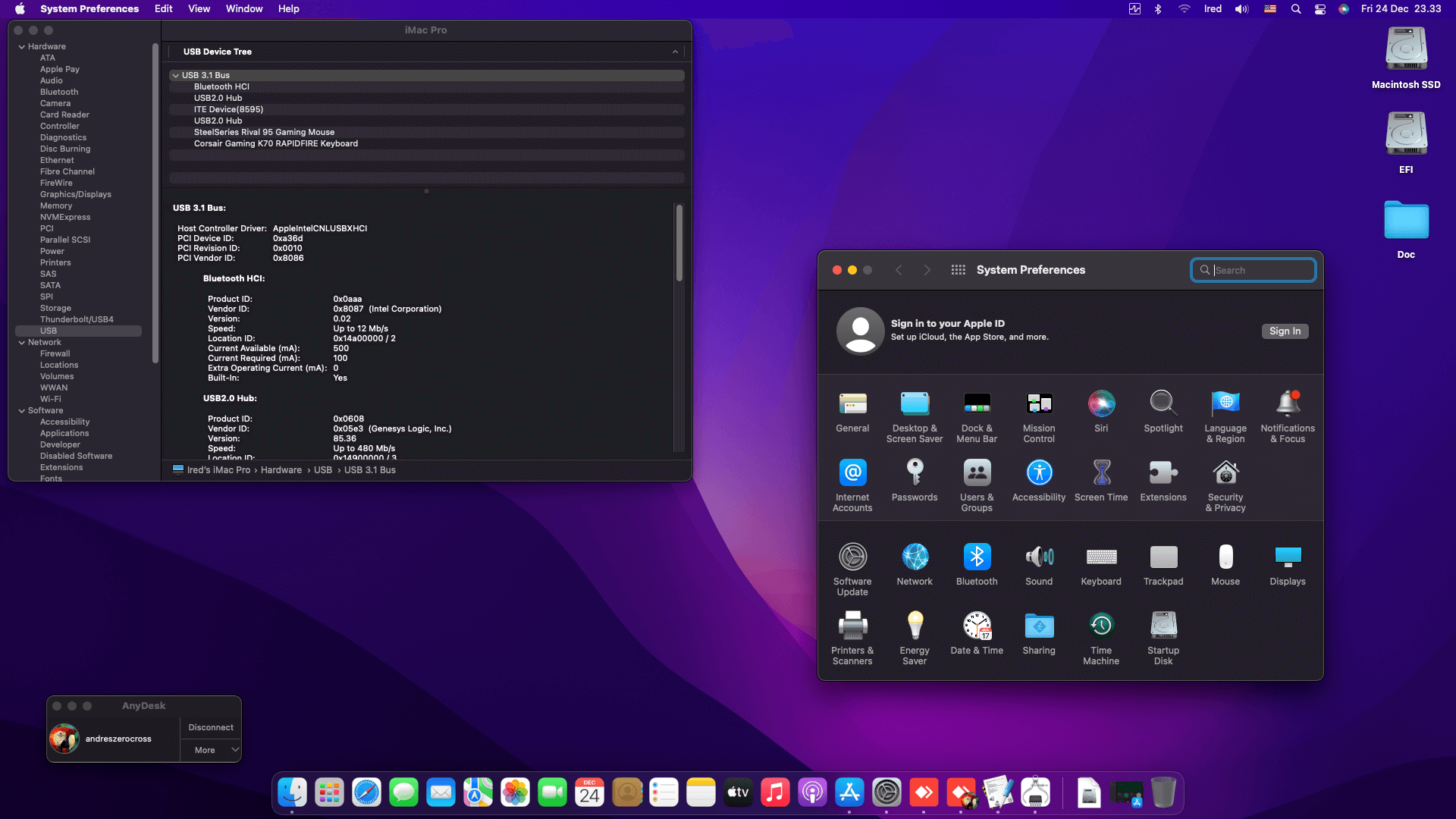Screen dimensions: 1456x819
Task: Open the Spotlight preferences pane
Action: [x=1163, y=412]
